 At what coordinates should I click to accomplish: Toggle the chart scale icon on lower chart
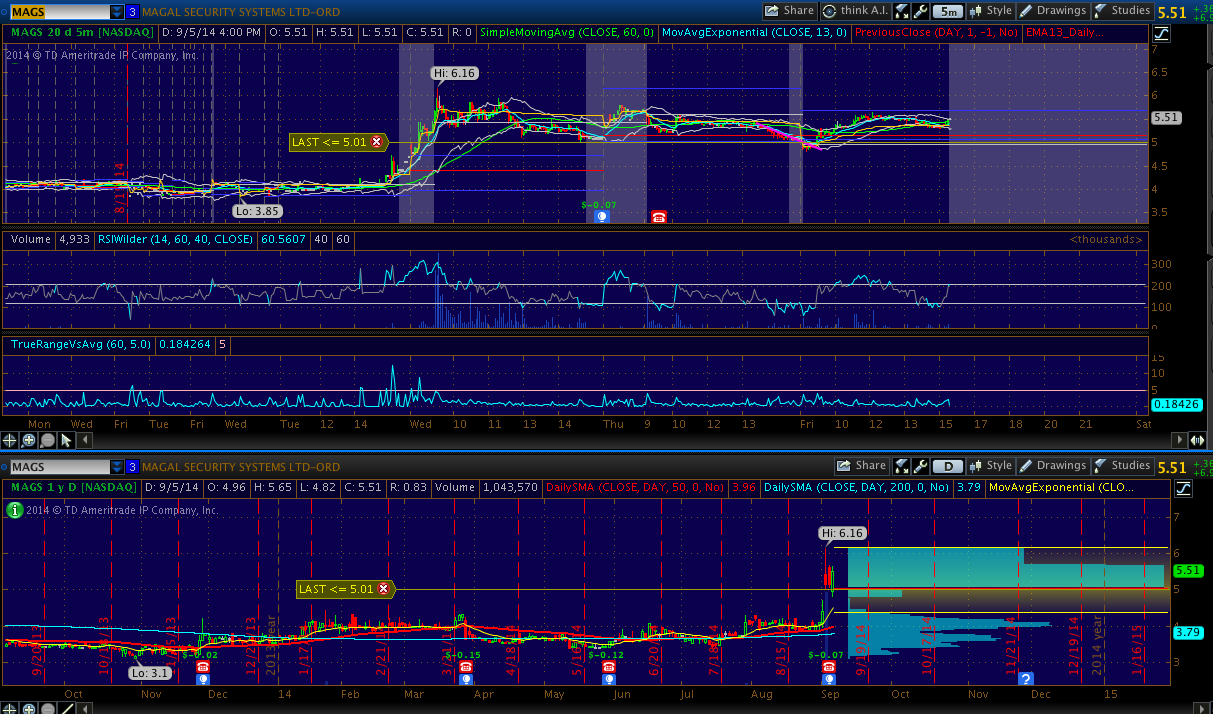(x=1183, y=488)
